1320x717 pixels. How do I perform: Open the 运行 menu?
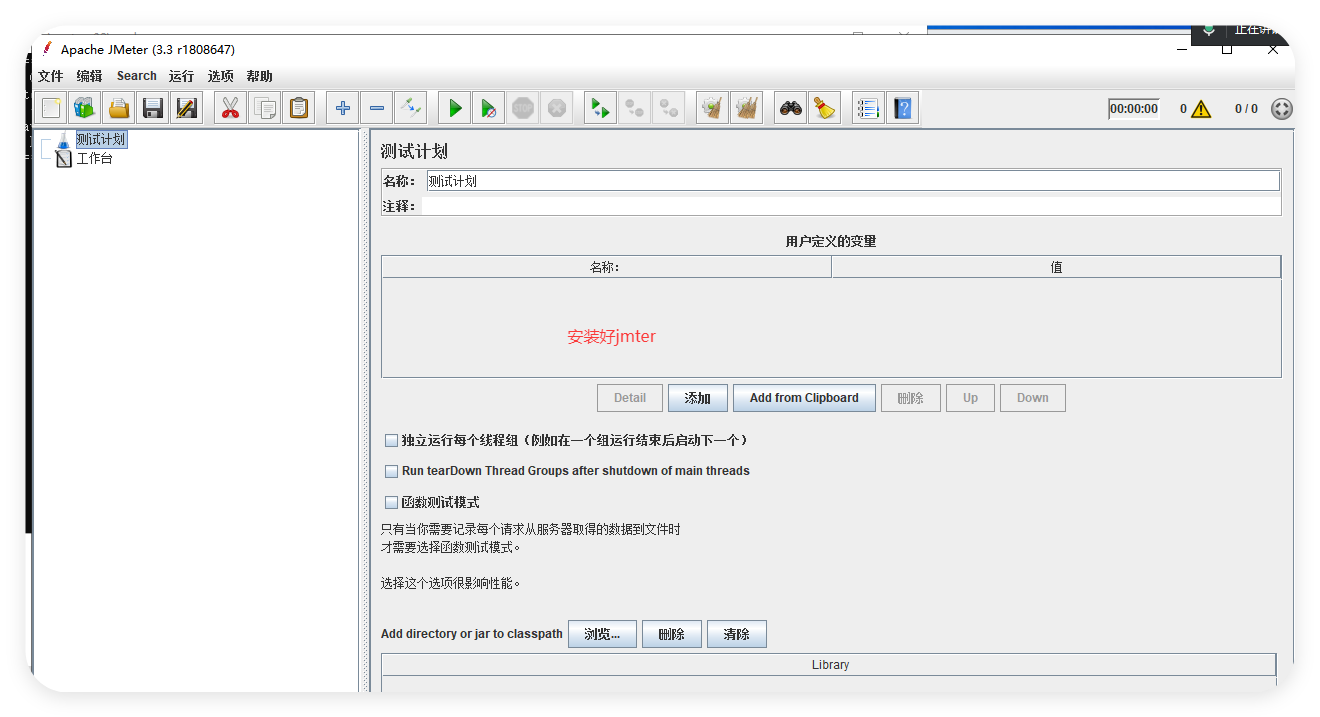[182, 76]
